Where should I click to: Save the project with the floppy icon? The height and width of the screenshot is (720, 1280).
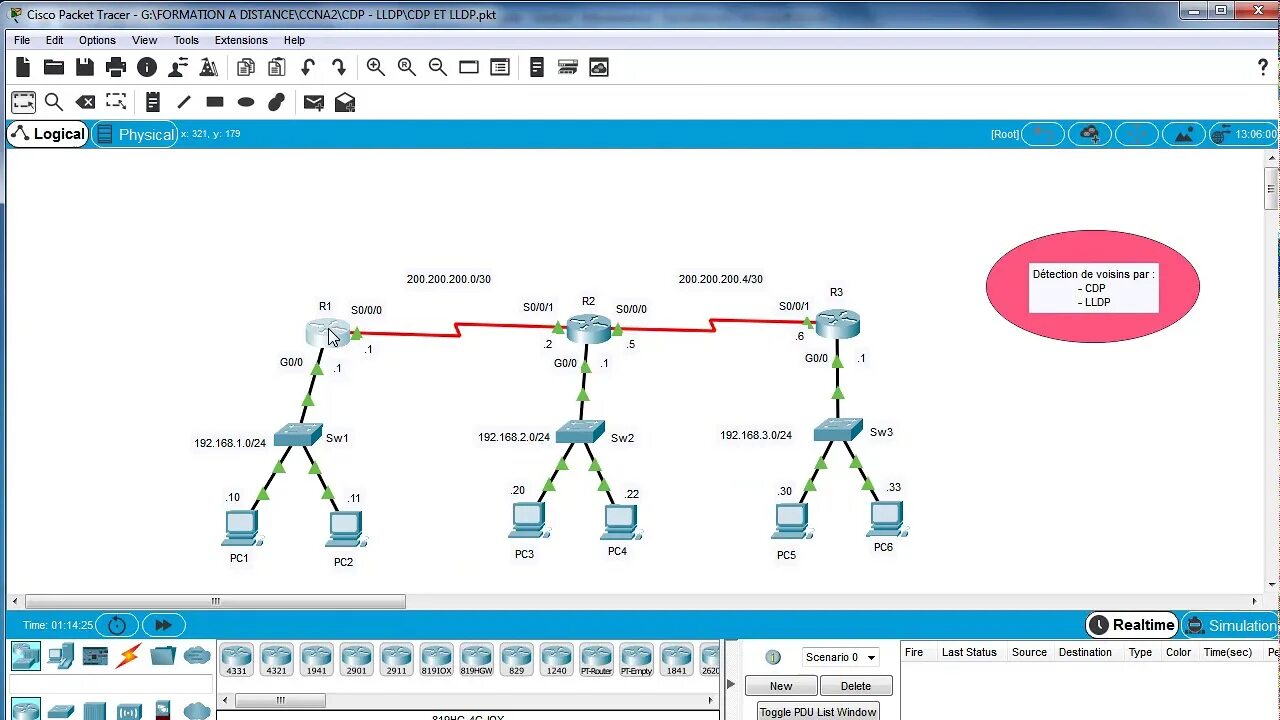(x=85, y=67)
